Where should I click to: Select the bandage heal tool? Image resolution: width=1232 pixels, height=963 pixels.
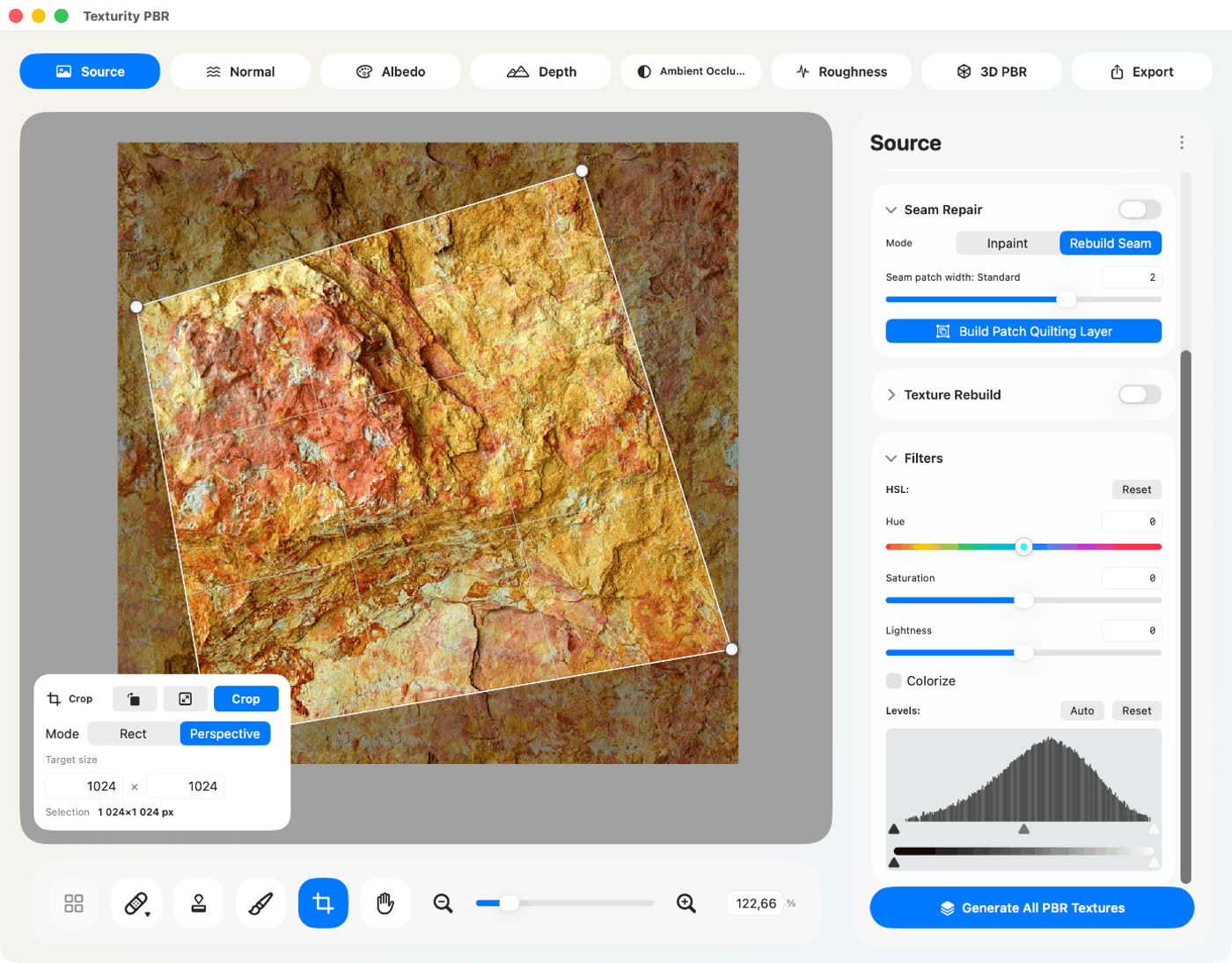pos(136,903)
